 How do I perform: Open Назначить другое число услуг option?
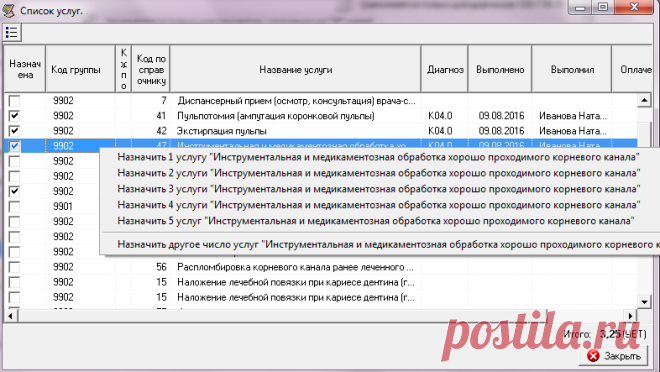point(388,245)
